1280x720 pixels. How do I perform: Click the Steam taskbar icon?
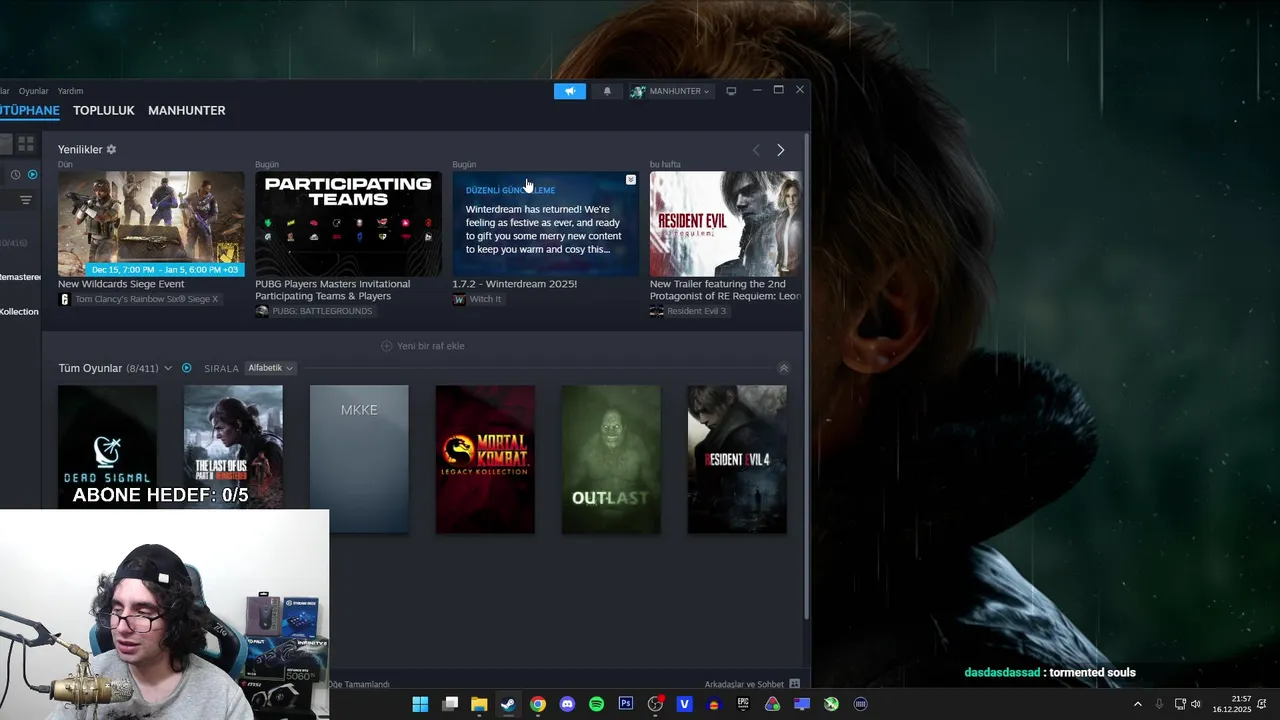pyautogui.click(x=508, y=704)
